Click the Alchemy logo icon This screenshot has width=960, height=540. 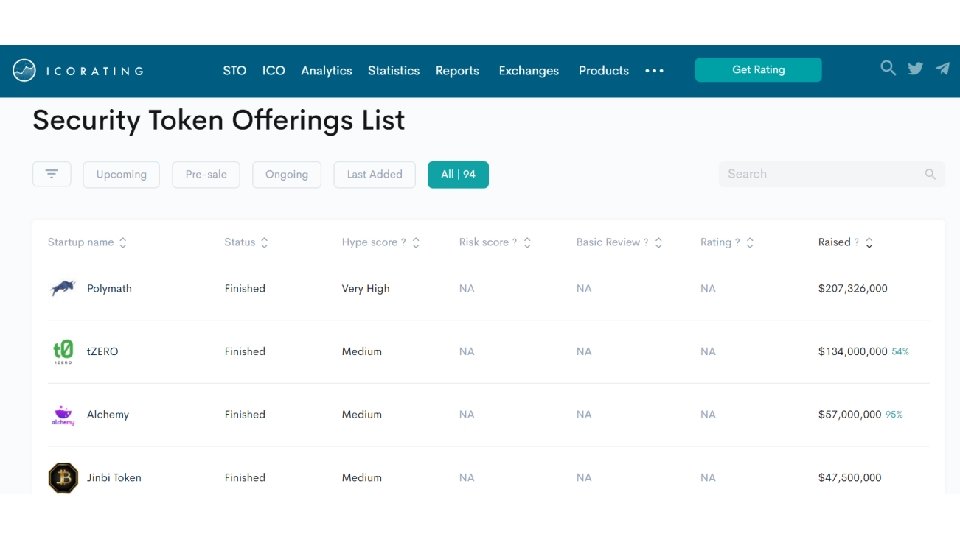63,415
